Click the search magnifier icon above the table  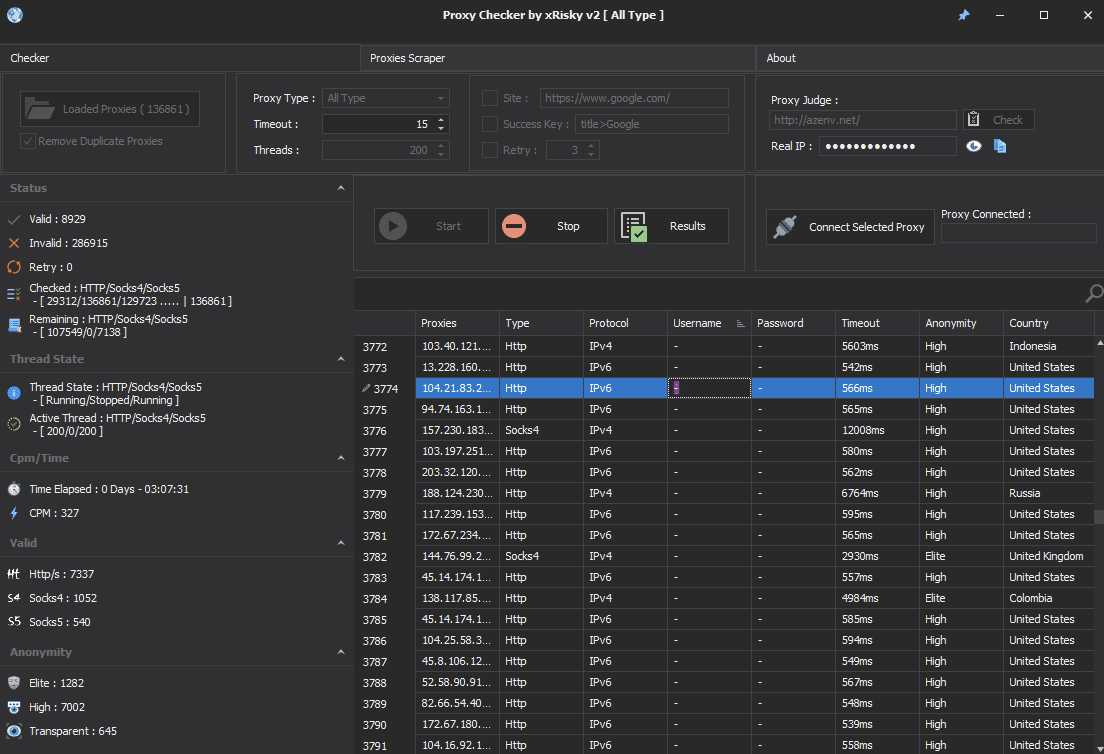pos(1094,294)
